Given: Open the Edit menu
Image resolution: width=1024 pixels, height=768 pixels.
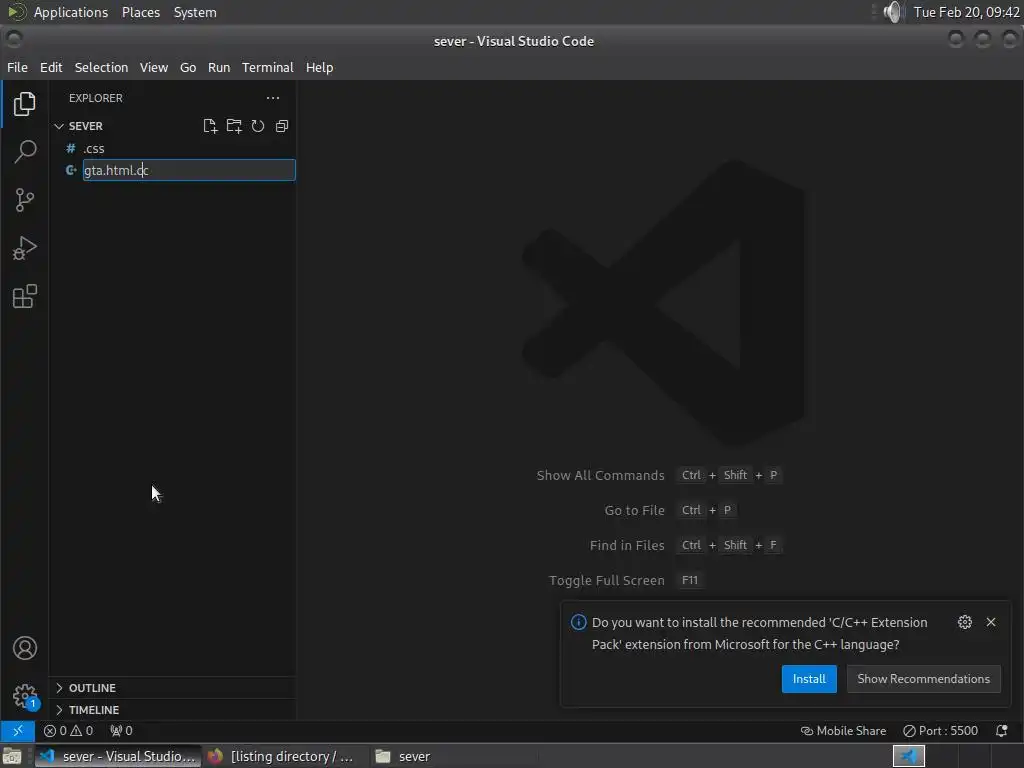Looking at the screenshot, I should [51, 67].
